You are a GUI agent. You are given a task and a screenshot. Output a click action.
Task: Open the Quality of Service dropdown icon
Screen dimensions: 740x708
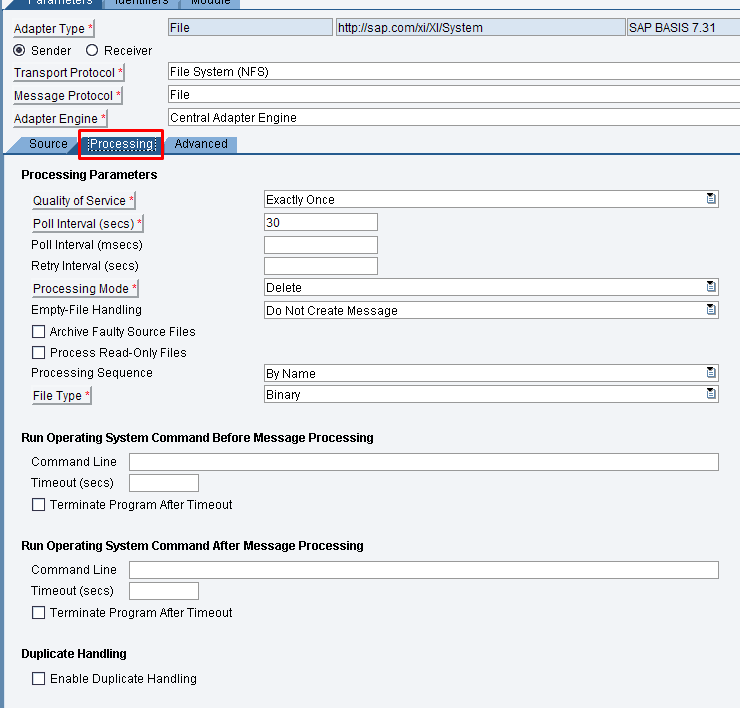711,199
